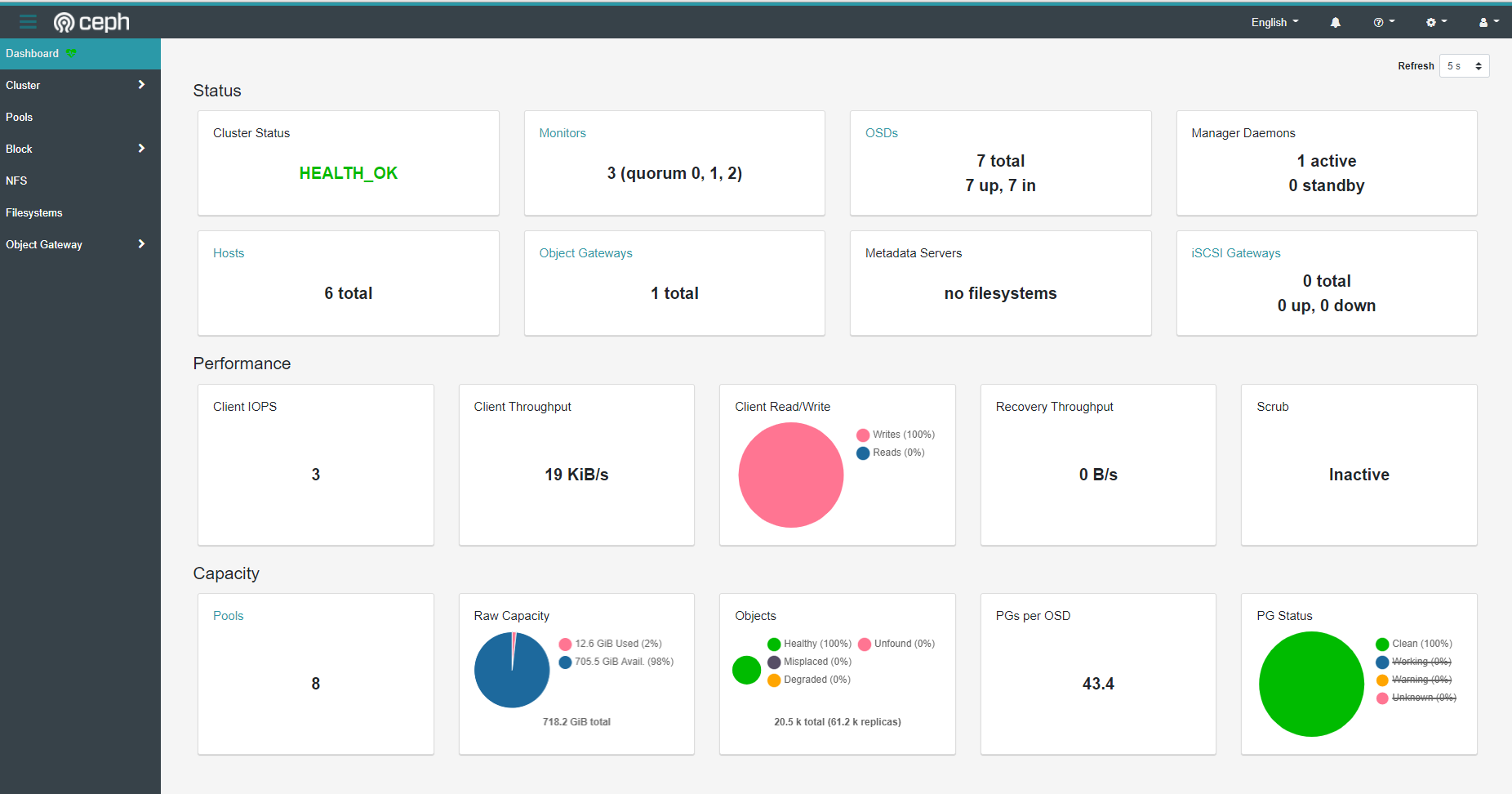This screenshot has width=1512, height=794.
Task: Toggle the Reads (0%) legend entry
Action: click(891, 453)
